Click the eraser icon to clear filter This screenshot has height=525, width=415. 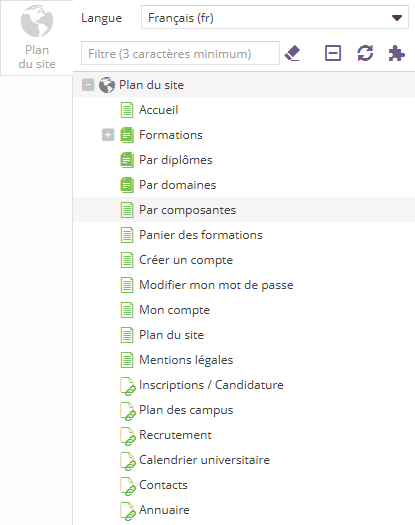(292, 53)
